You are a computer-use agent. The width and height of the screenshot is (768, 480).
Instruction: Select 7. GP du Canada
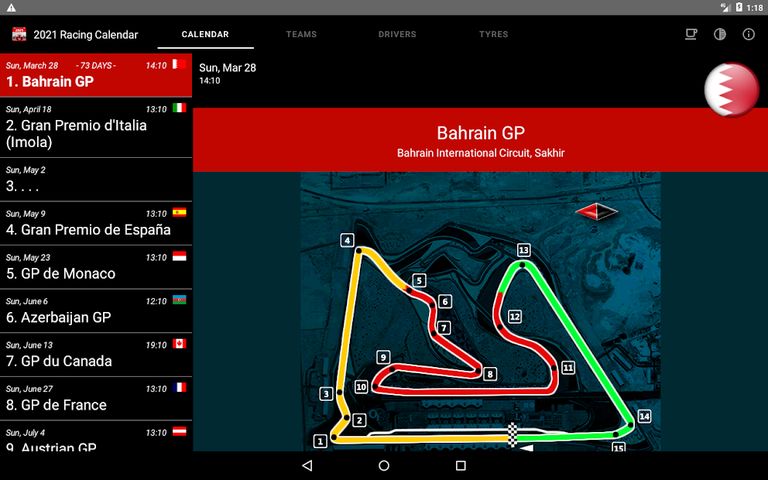pos(96,355)
